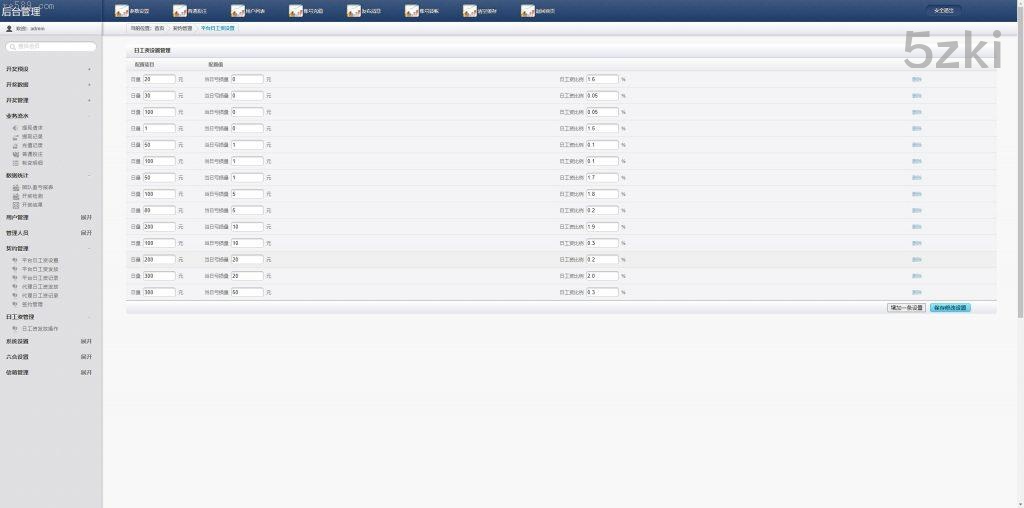Focus the 日量 field containing 20
Image resolution: width=1024 pixels, height=508 pixels.
[159, 79]
